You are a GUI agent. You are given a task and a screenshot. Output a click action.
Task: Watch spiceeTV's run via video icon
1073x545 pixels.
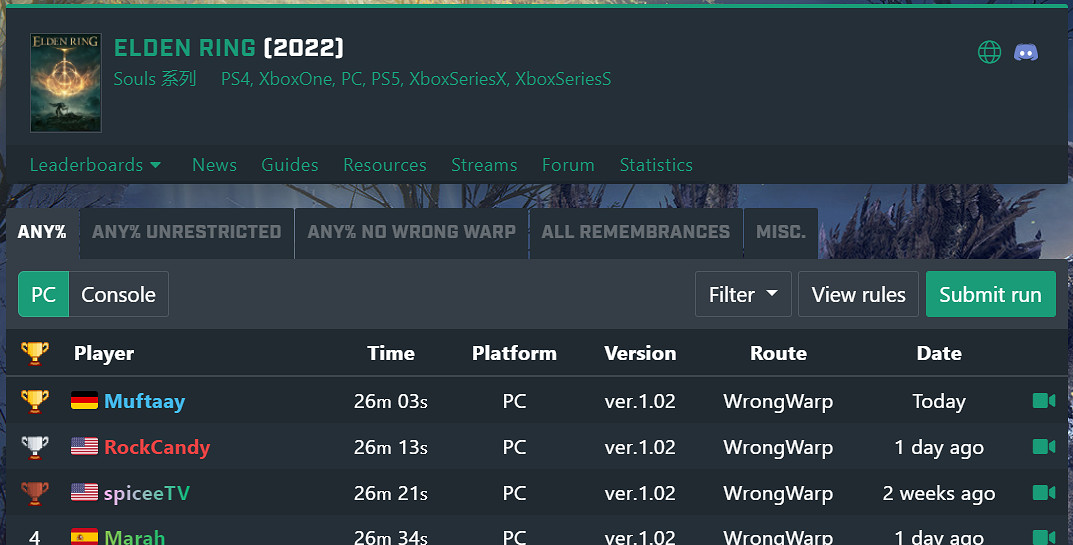(x=1043, y=493)
